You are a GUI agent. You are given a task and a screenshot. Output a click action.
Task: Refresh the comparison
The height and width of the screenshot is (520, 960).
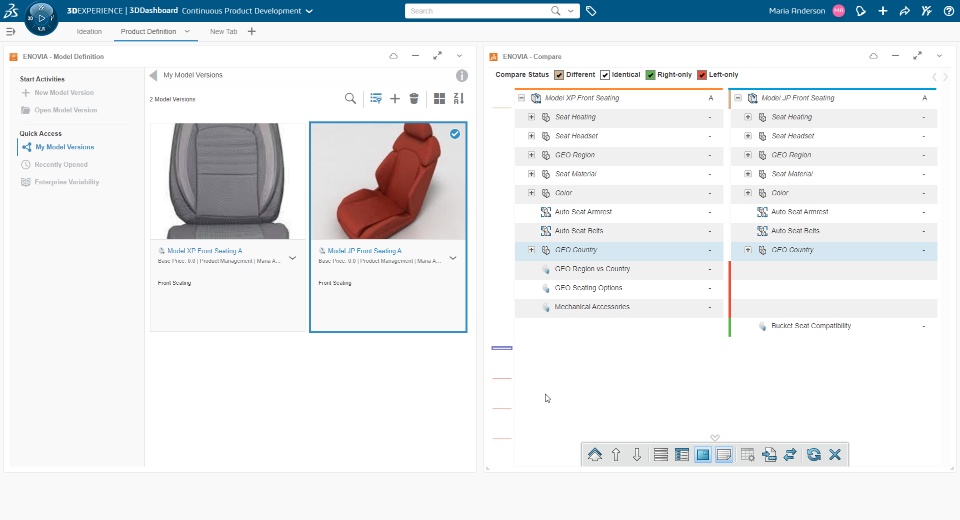point(814,454)
